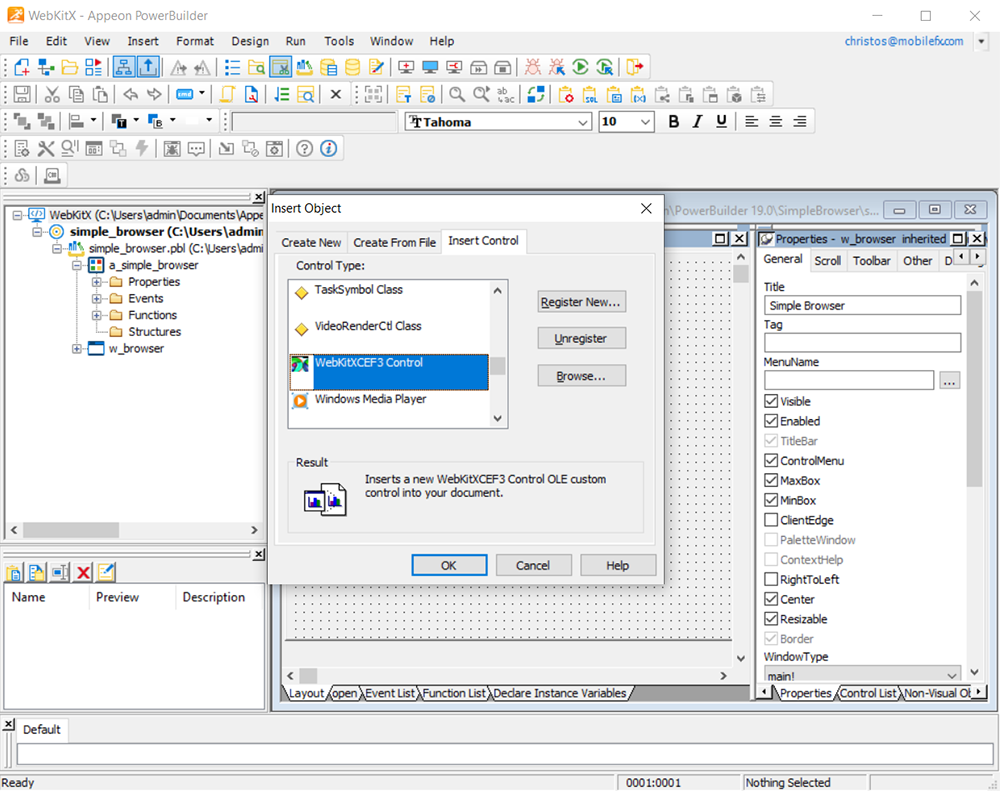
Task: Click the Browse... button
Action: pos(581,376)
